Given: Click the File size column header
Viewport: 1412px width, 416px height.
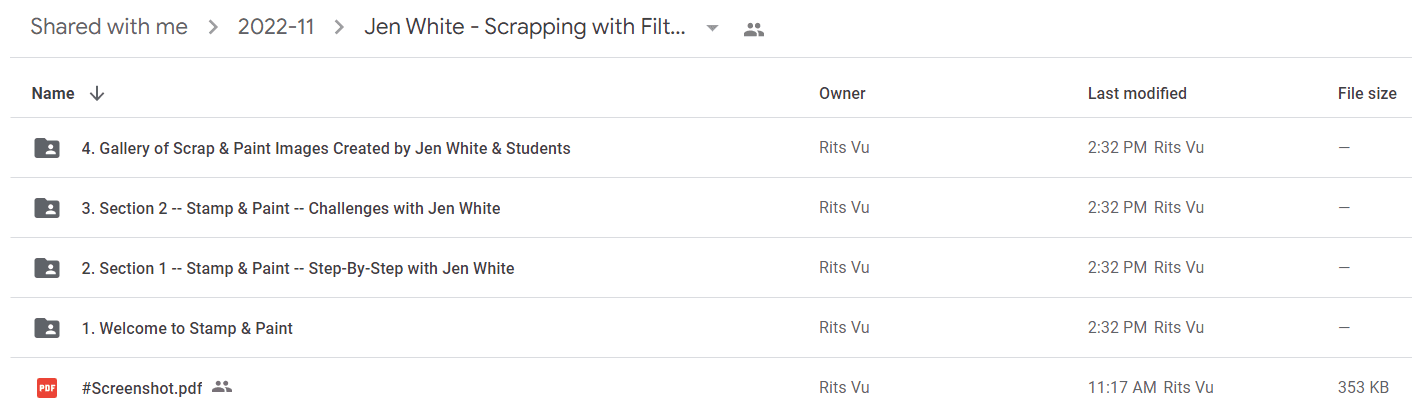Looking at the screenshot, I should coord(1367,93).
